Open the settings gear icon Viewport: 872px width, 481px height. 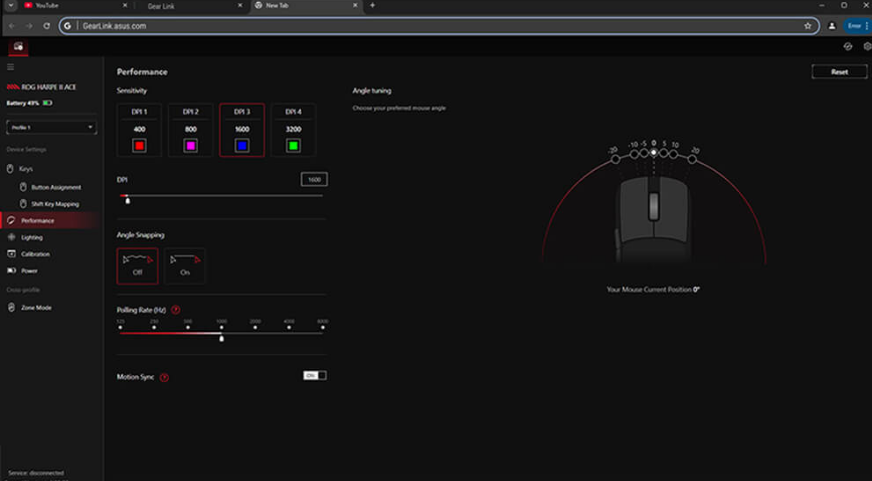(866, 47)
